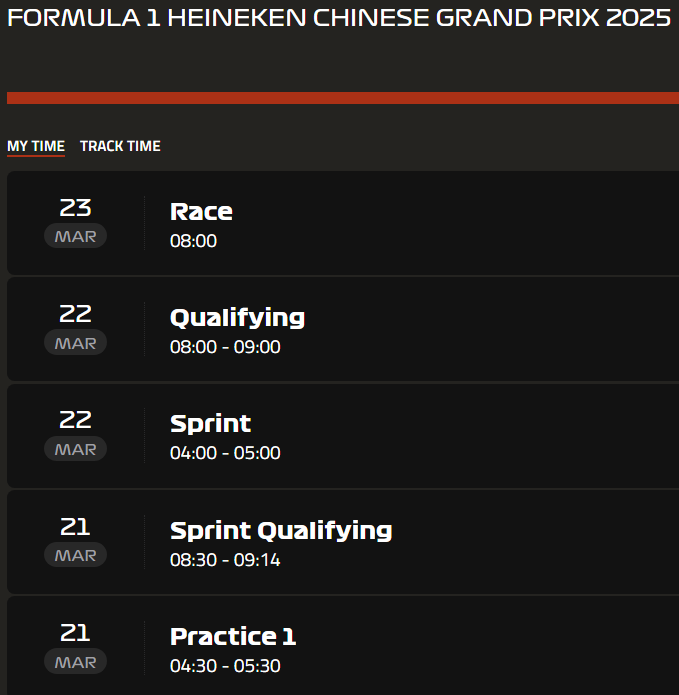
Task: Click the Formula 1 Heineken Chinese Grand Prix title
Action: (x=339, y=18)
